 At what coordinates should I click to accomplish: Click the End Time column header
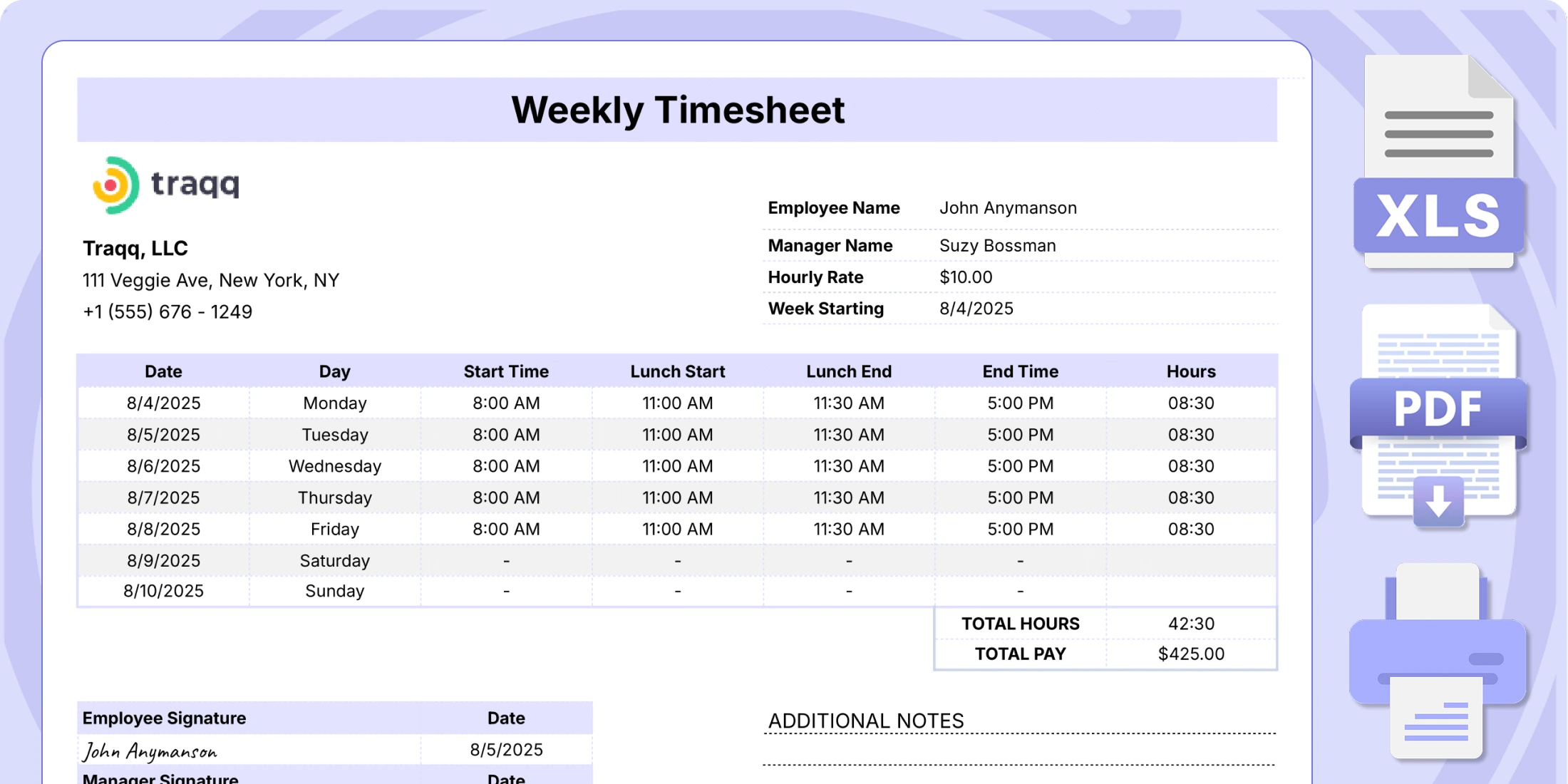pos(1021,371)
